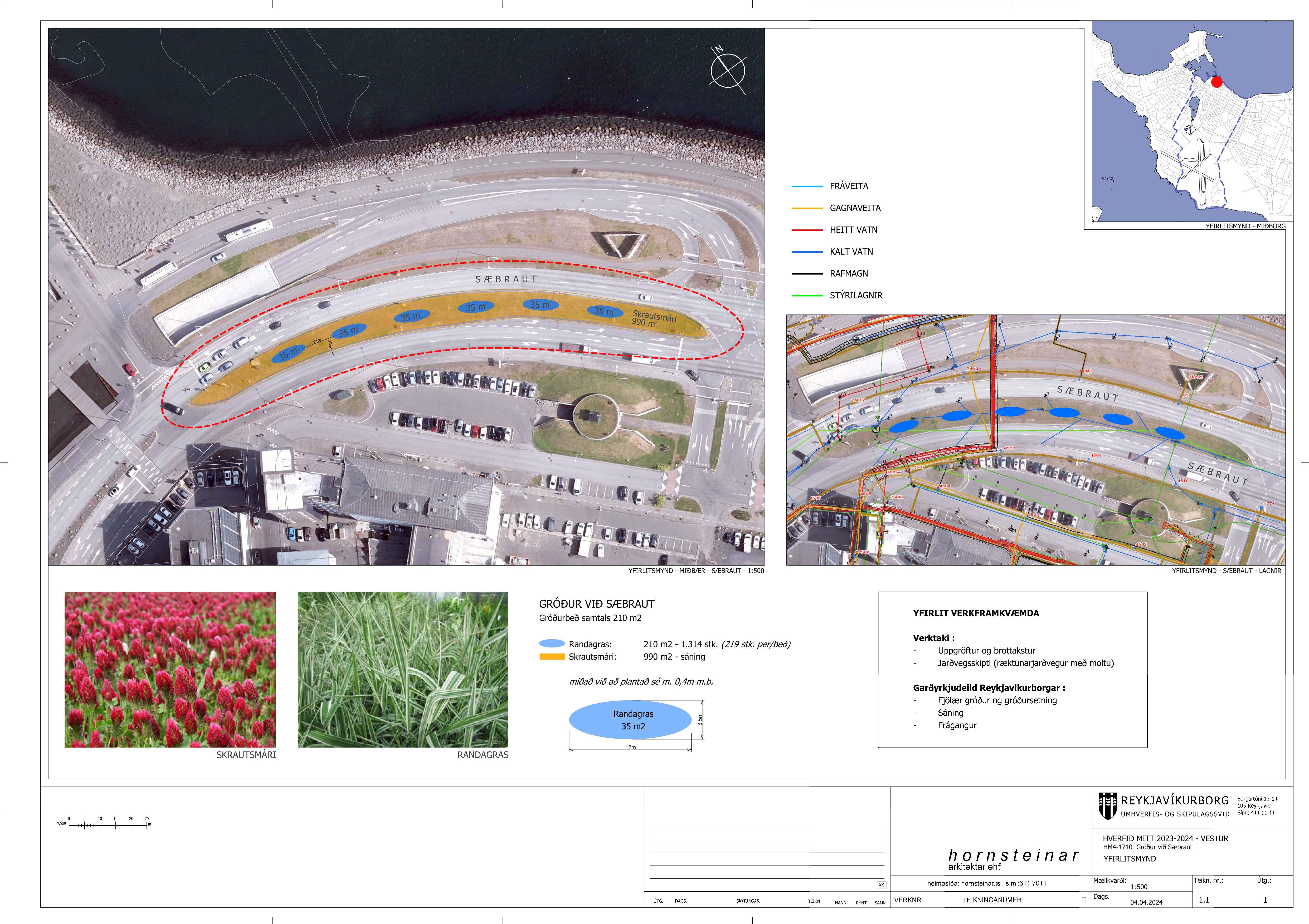
Task: Click the Skrautsmári 990 m label on map
Action: (654, 319)
